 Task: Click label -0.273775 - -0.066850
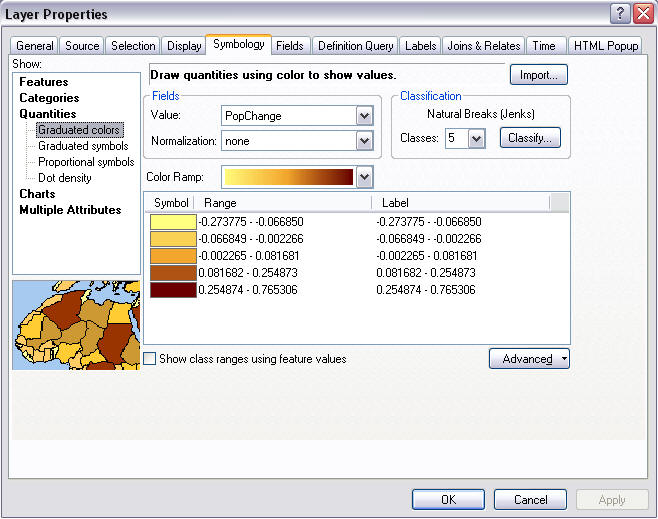(429, 222)
